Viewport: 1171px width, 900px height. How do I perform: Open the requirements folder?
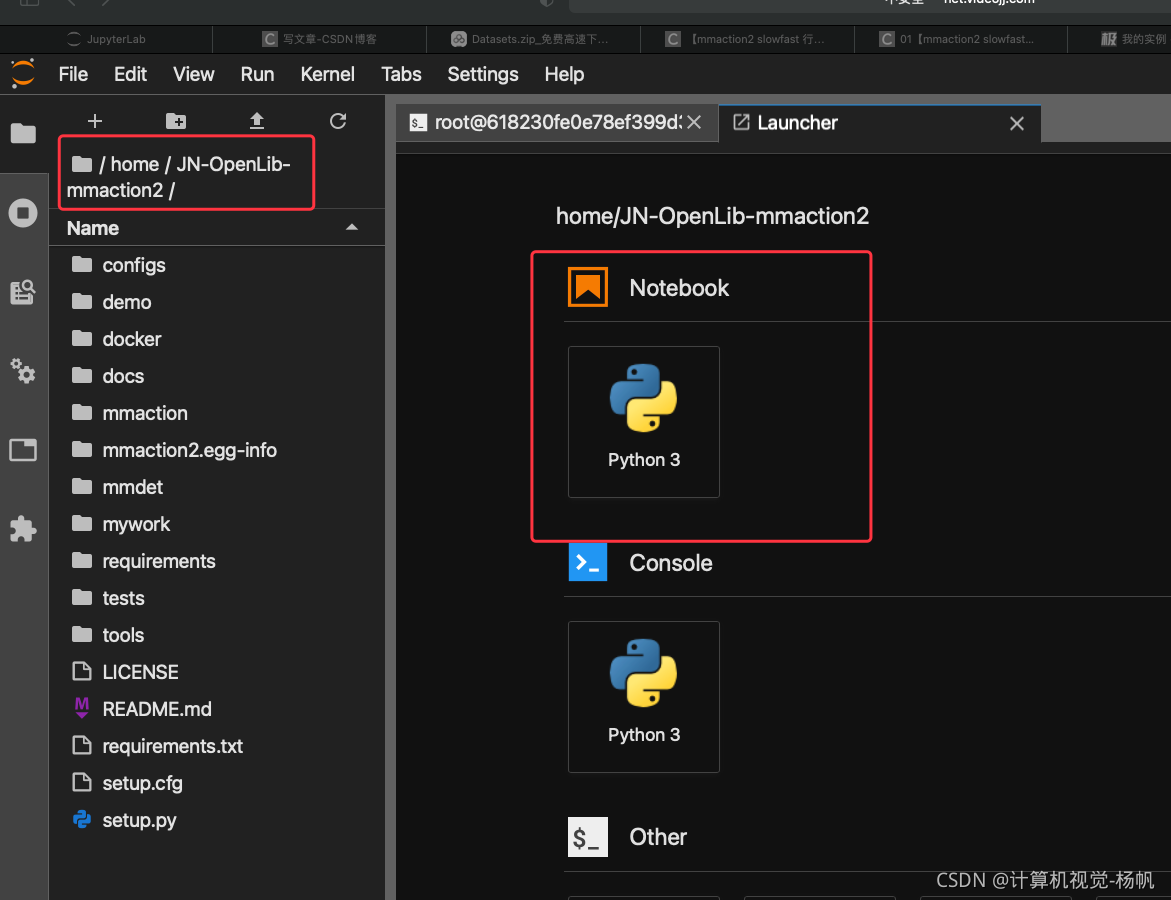click(x=217, y=561)
